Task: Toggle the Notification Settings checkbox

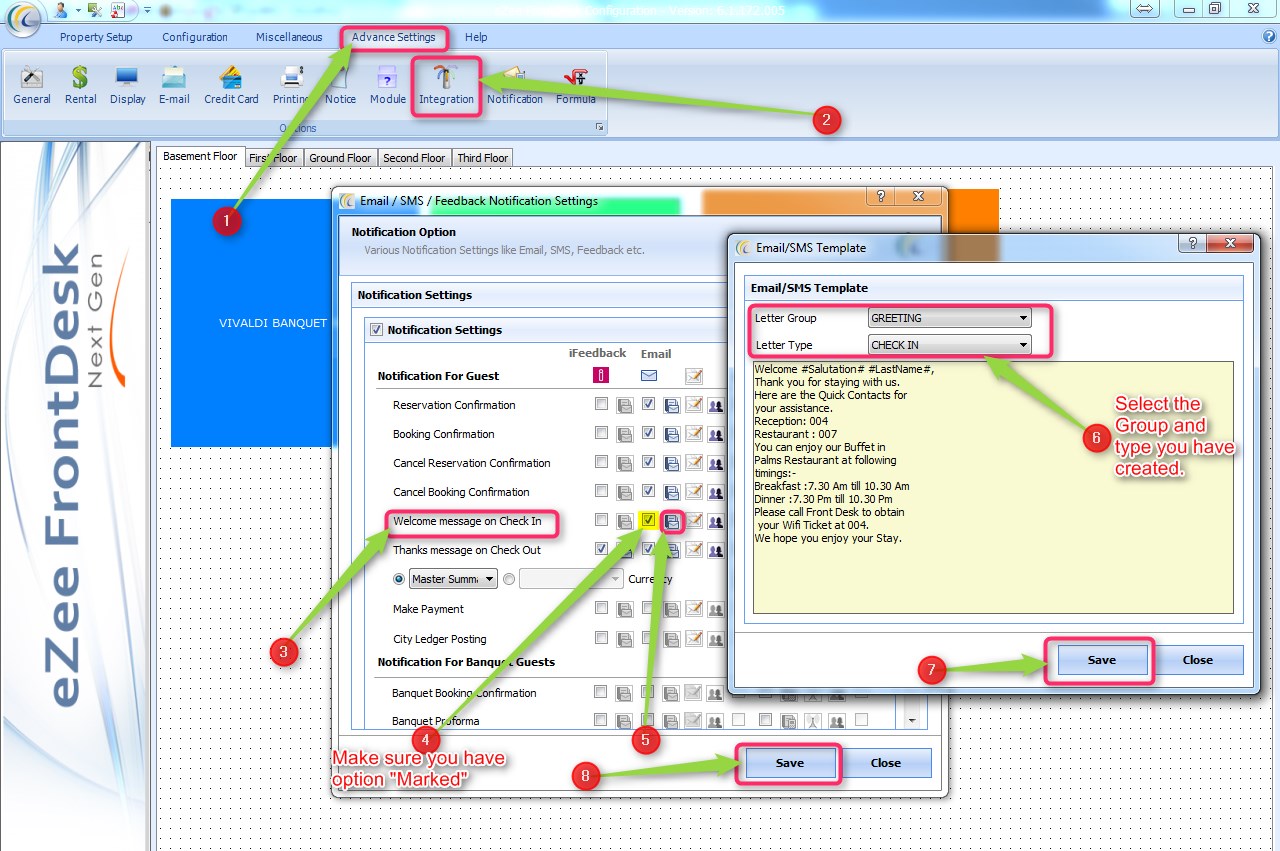Action: click(377, 330)
